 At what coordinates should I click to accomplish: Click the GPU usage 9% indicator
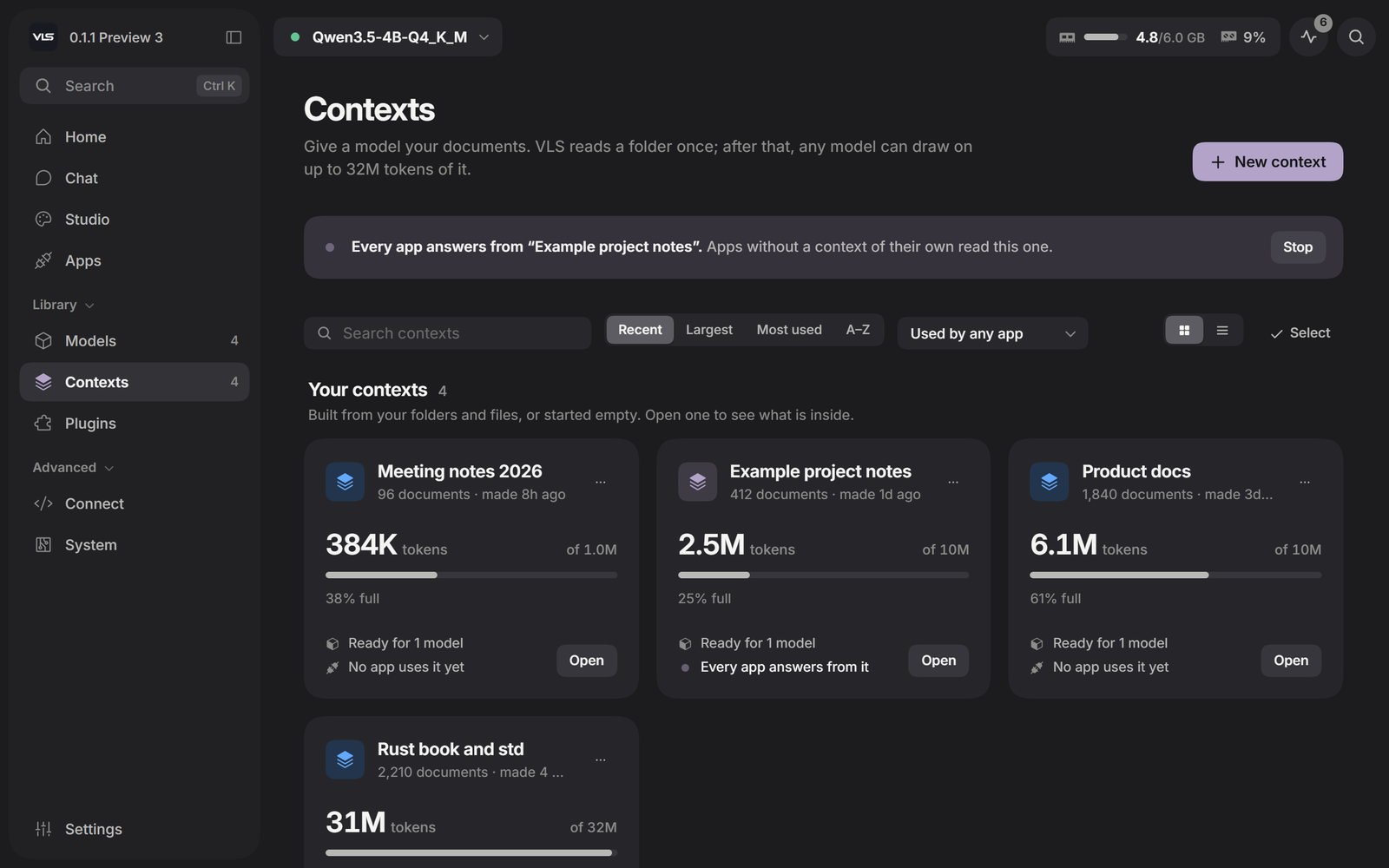point(1243,37)
